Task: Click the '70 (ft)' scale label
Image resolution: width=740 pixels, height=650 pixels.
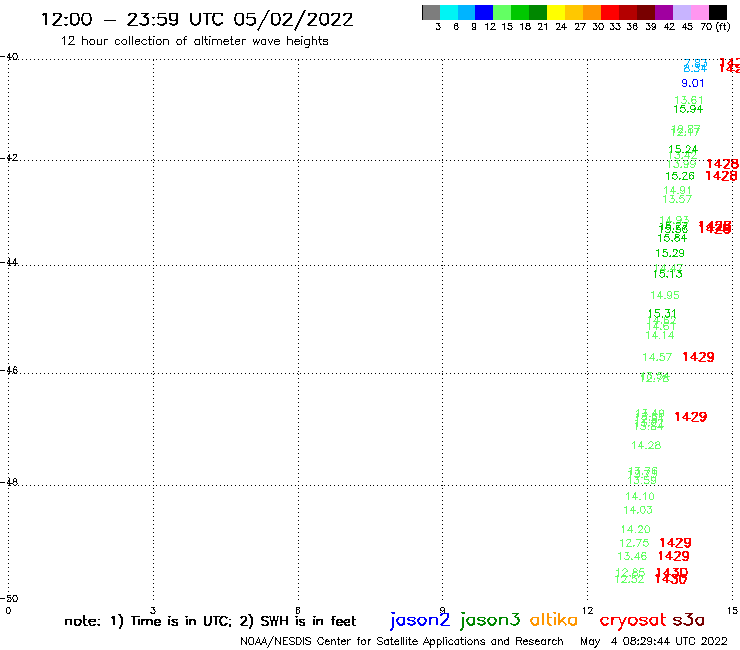Action: click(x=715, y=26)
